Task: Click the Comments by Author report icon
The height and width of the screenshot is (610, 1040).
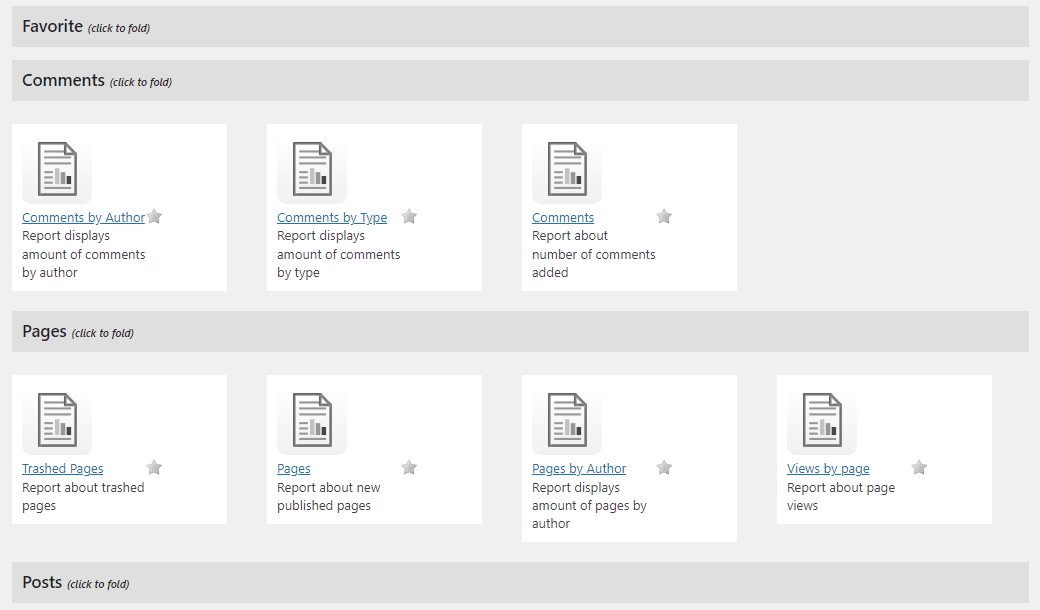Action: [57, 169]
